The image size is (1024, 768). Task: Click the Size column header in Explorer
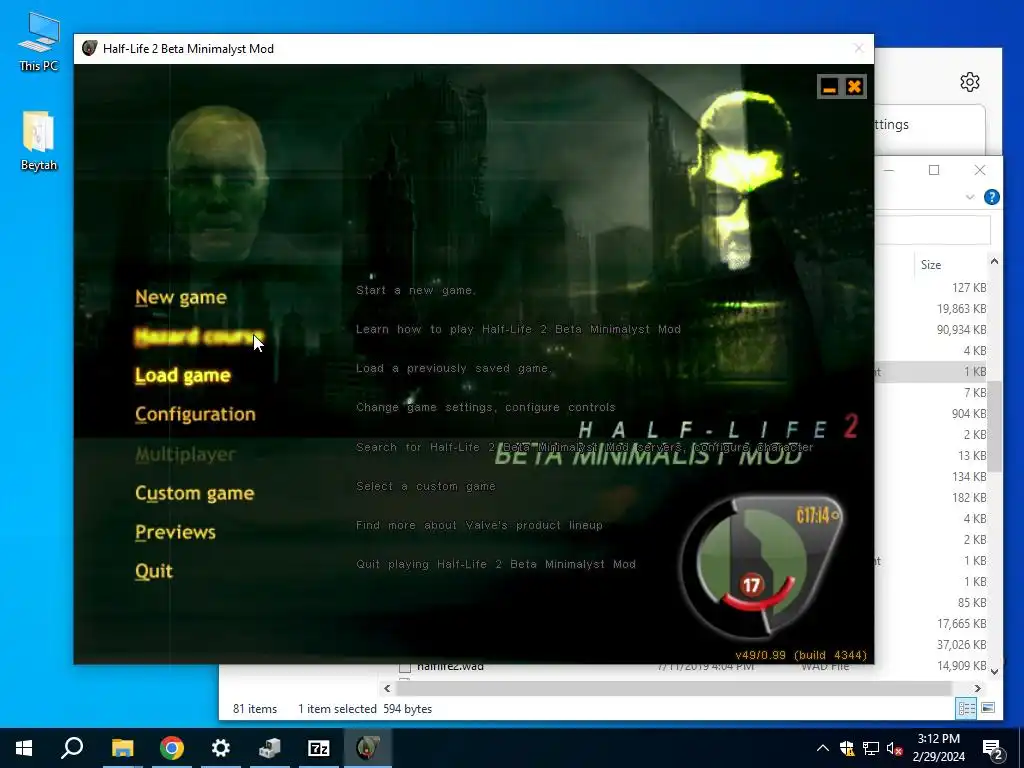(x=931, y=264)
